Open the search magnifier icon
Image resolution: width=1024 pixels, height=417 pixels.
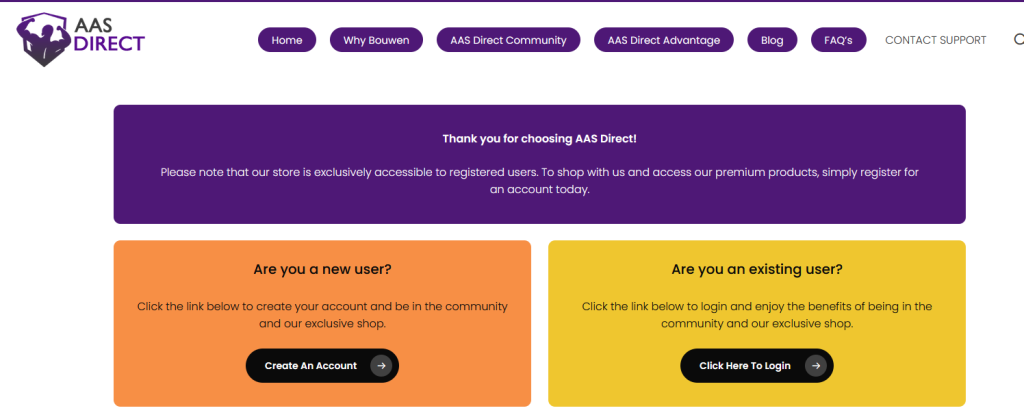[1018, 40]
